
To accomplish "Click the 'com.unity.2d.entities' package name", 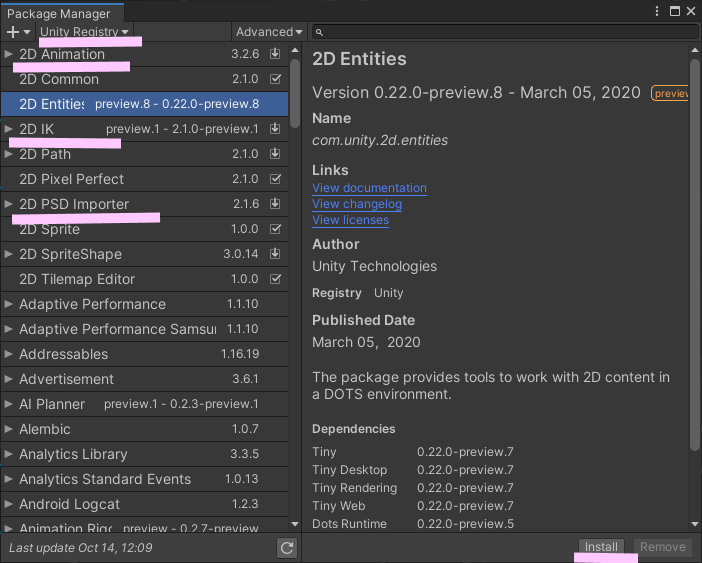I will coord(380,141).
